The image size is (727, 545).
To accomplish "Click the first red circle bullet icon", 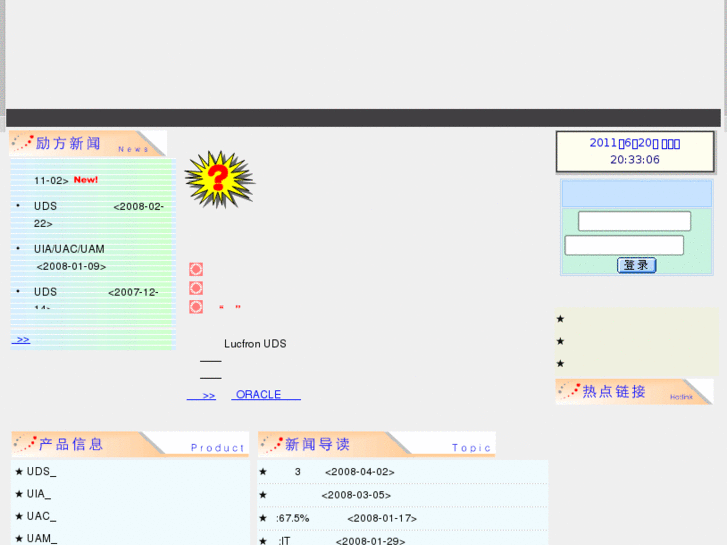I will (196, 269).
